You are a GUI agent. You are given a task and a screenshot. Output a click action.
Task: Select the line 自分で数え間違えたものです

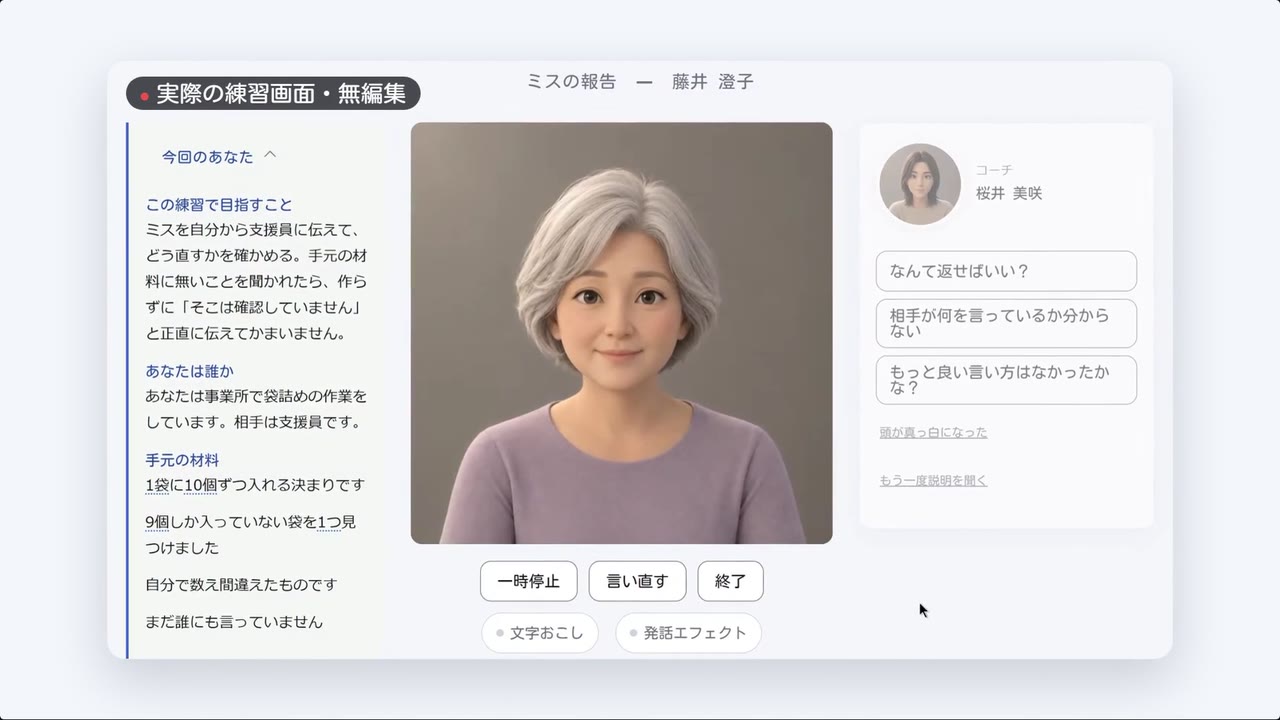click(x=241, y=585)
